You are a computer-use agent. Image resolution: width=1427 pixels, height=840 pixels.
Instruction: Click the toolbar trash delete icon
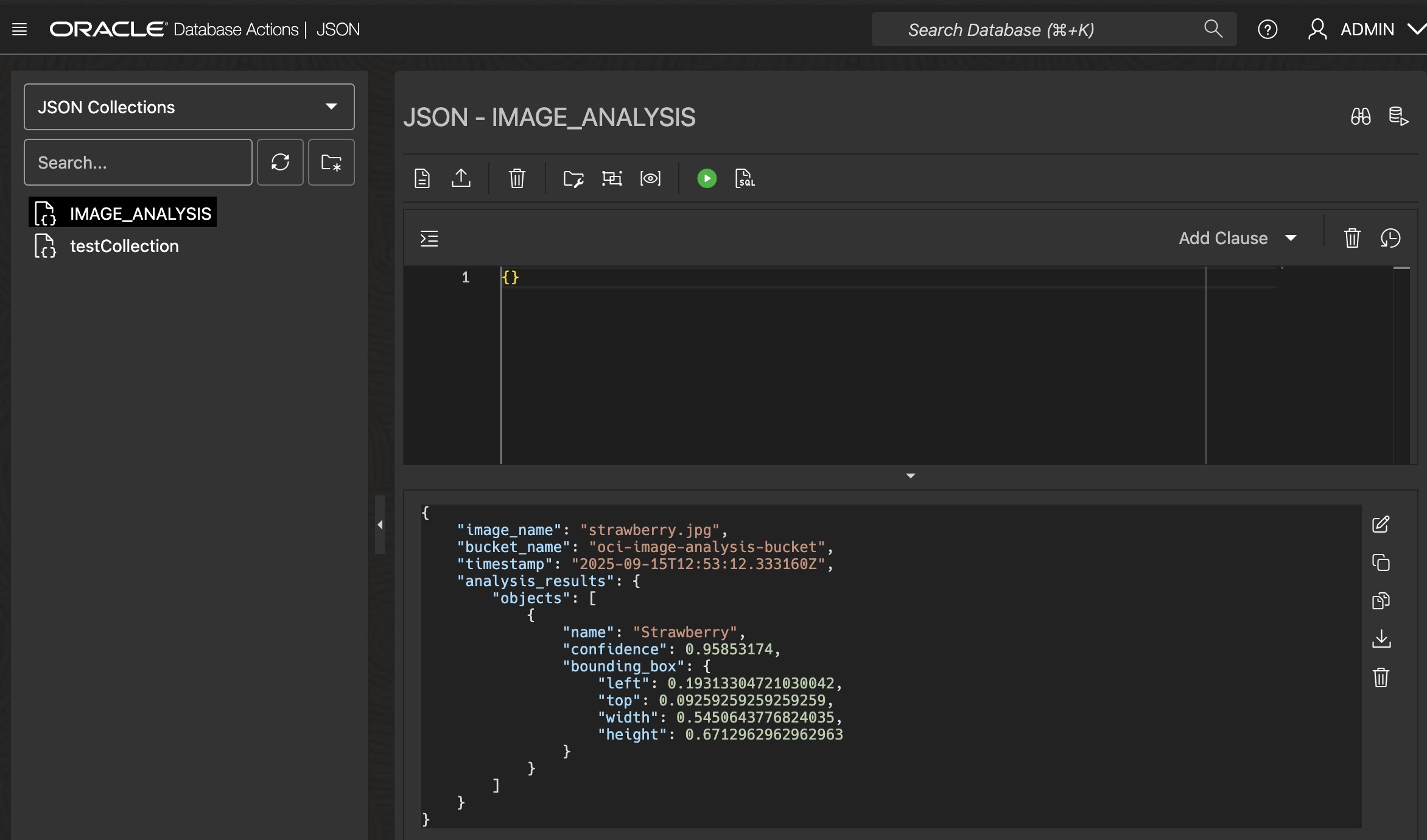click(516, 178)
